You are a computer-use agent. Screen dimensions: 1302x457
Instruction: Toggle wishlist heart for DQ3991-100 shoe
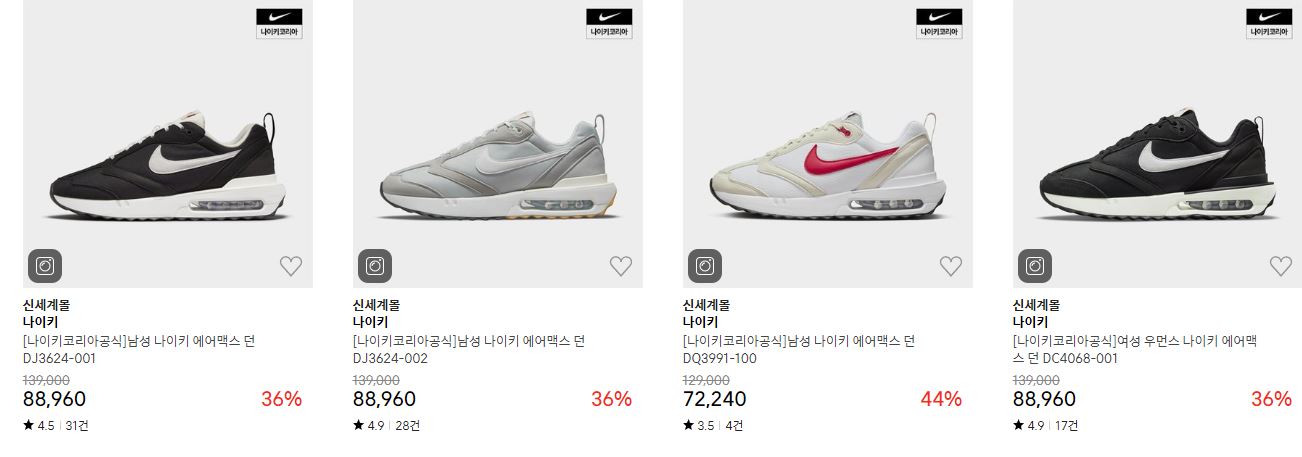951,266
